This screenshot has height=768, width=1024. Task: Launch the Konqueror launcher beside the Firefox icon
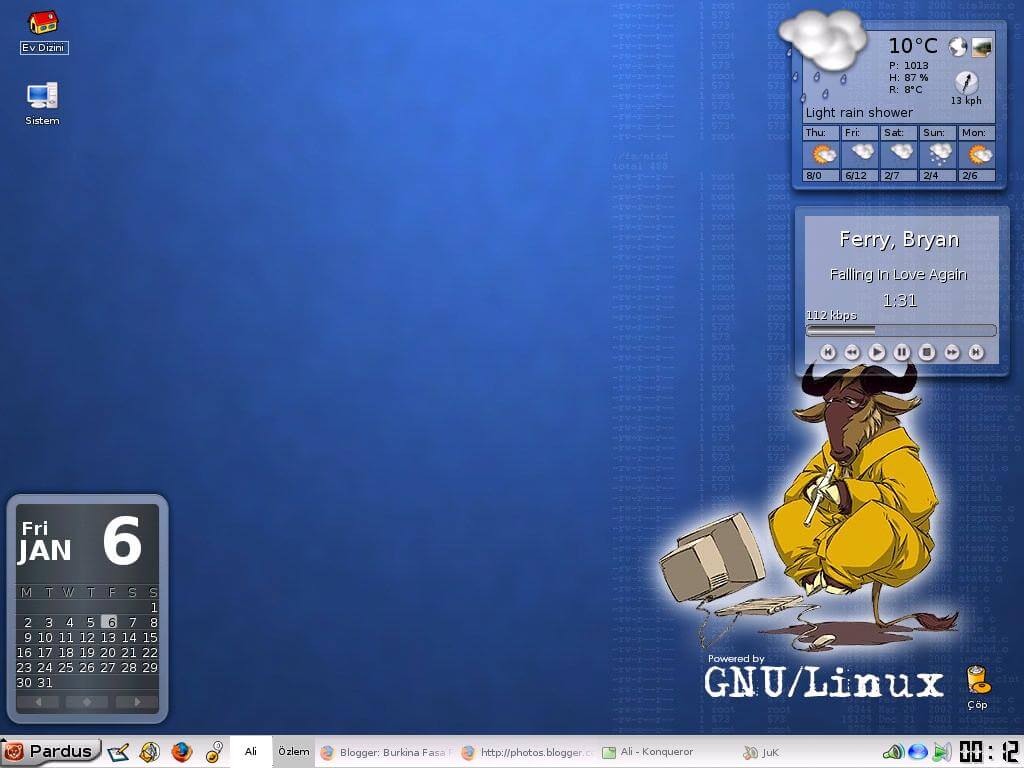[150, 752]
